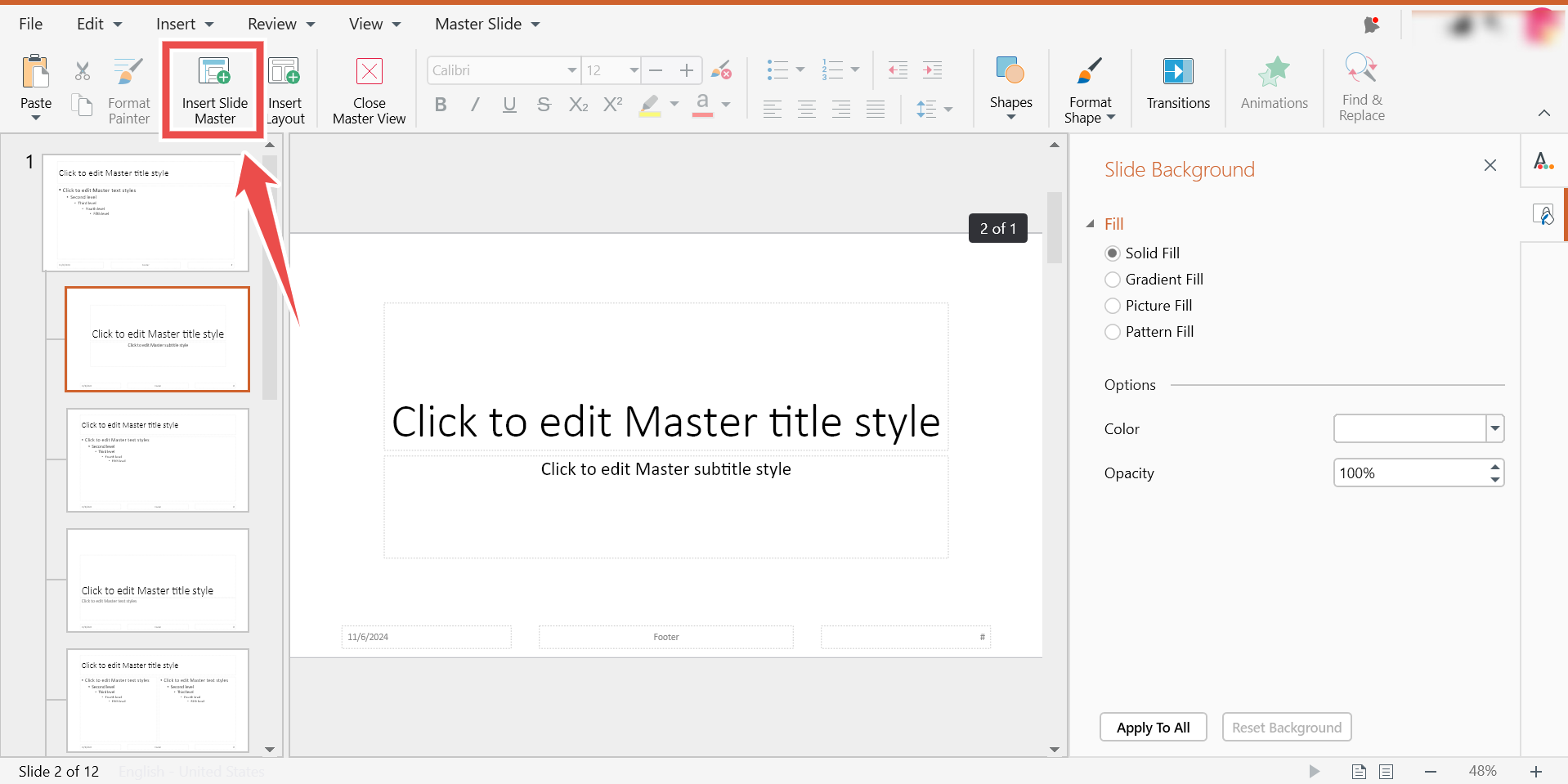The height and width of the screenshot is (784, 1568).
Task: Open the font size dropdown
Action: click(634, 70)
